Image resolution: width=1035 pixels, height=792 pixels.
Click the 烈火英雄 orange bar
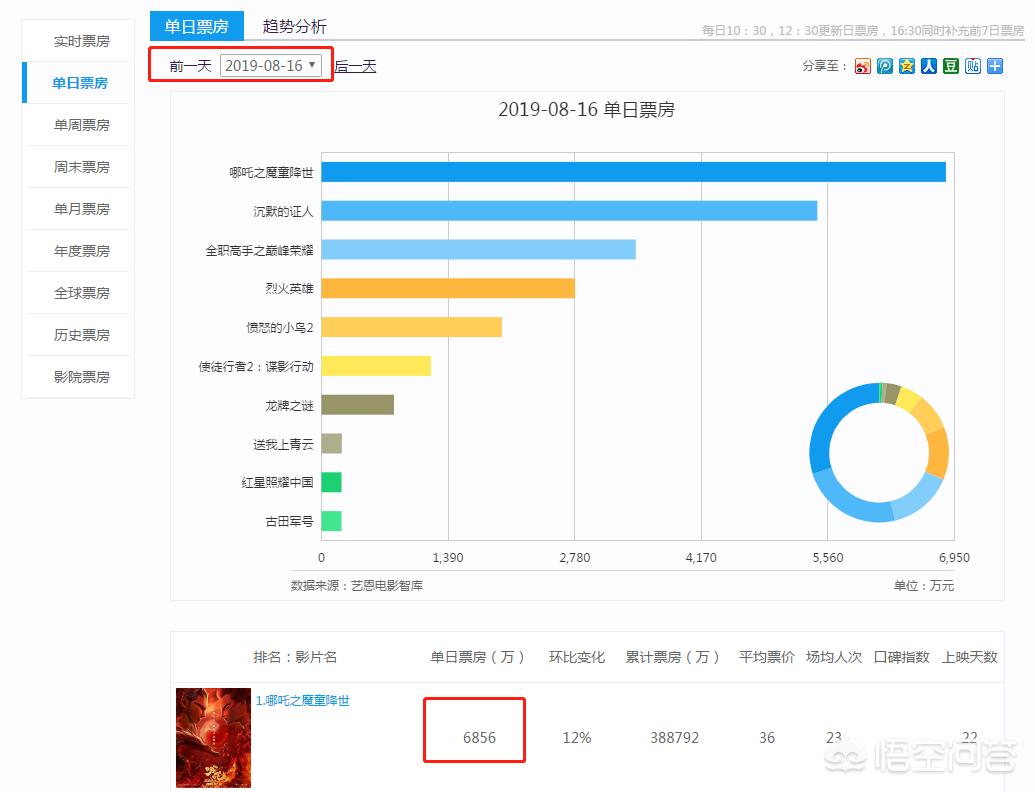(x=448, y=288)
